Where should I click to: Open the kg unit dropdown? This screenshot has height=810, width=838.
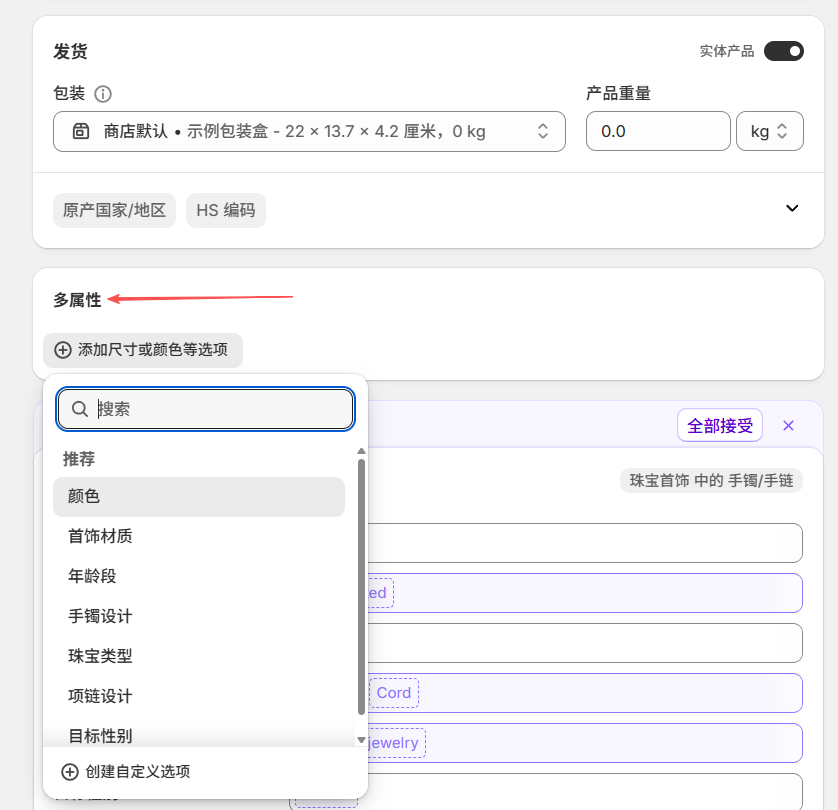click(x=770, y=131)
